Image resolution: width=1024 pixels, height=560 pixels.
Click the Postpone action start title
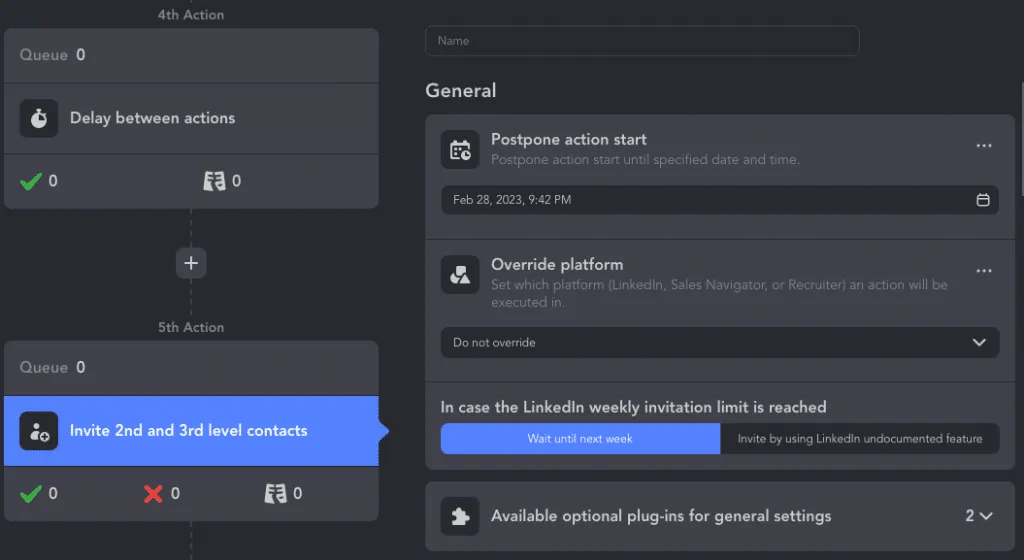tap(569, 140)
